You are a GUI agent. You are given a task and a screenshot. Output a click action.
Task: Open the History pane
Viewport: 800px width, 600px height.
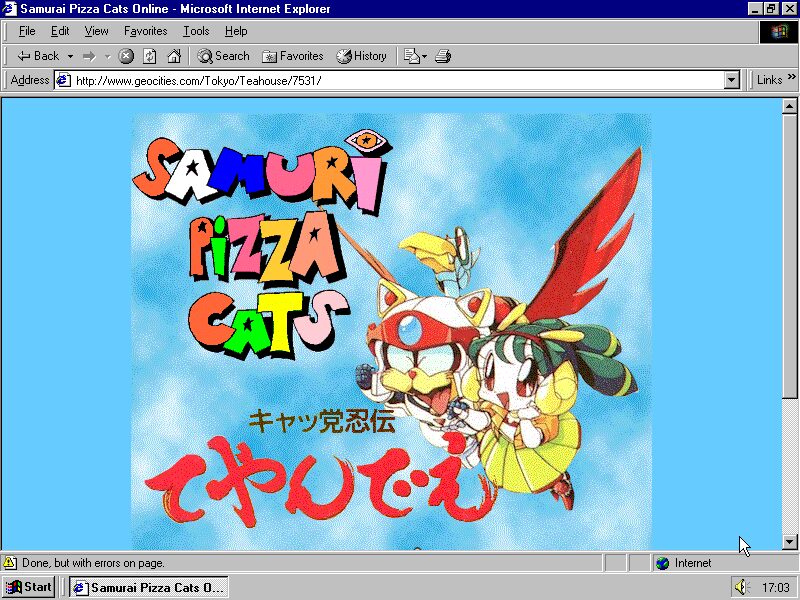coord(361,56)
